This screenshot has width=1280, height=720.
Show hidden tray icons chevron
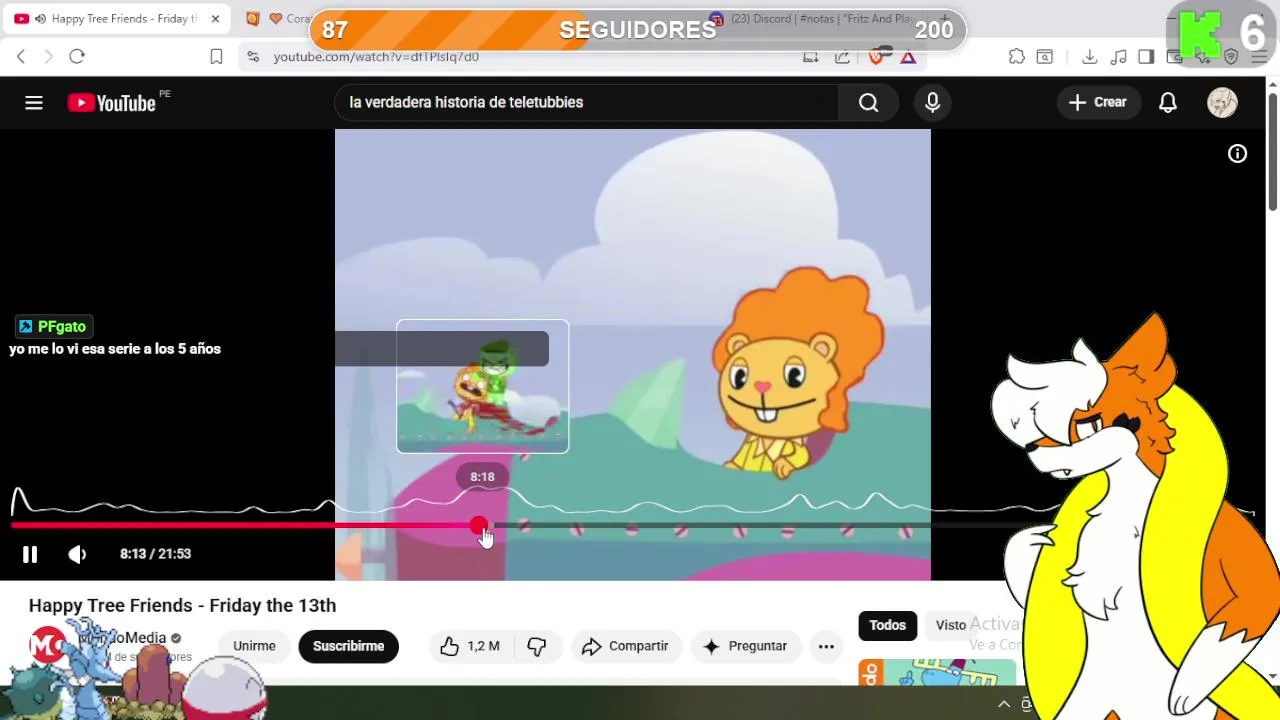click(1004, 704)
